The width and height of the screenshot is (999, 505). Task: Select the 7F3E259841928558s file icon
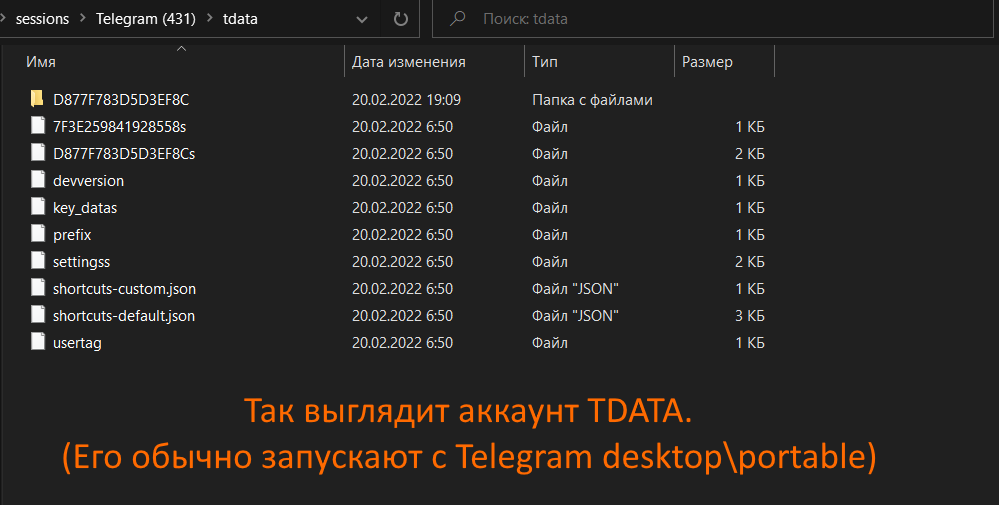pyautogui.click(x=38, y=126)
